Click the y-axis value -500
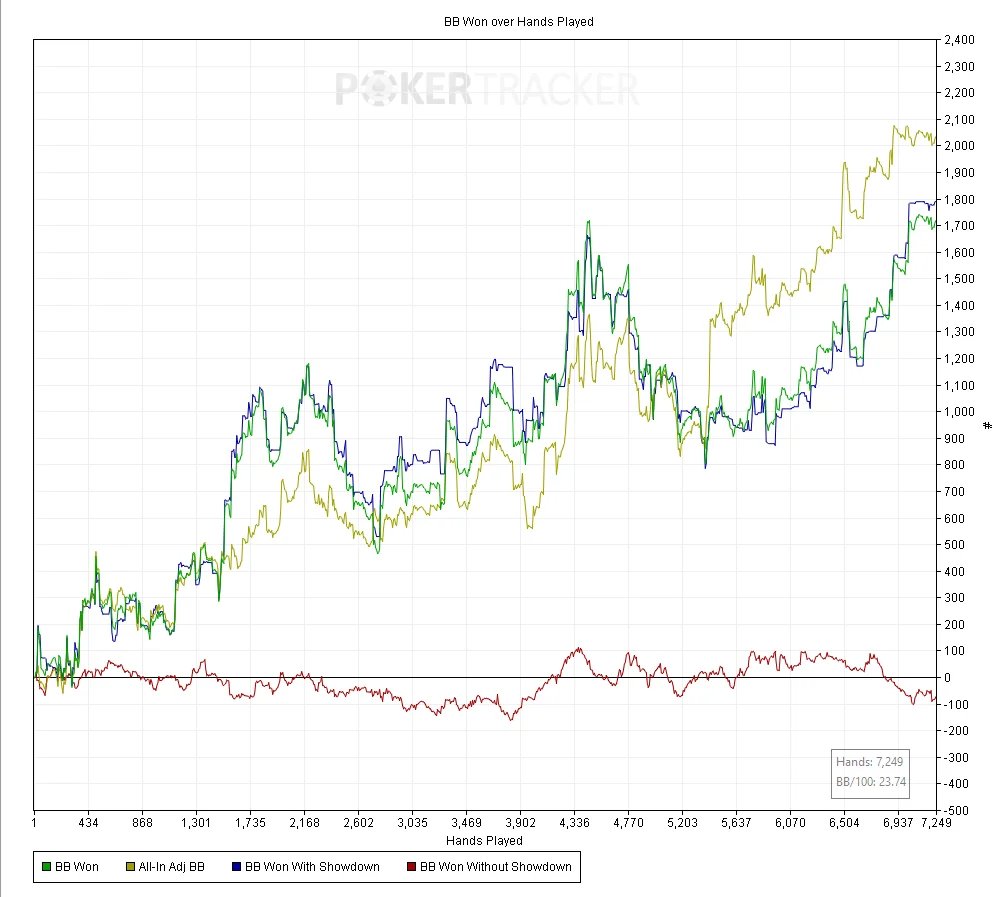This screenshot has height=897, width=1004. click(955, 811)
